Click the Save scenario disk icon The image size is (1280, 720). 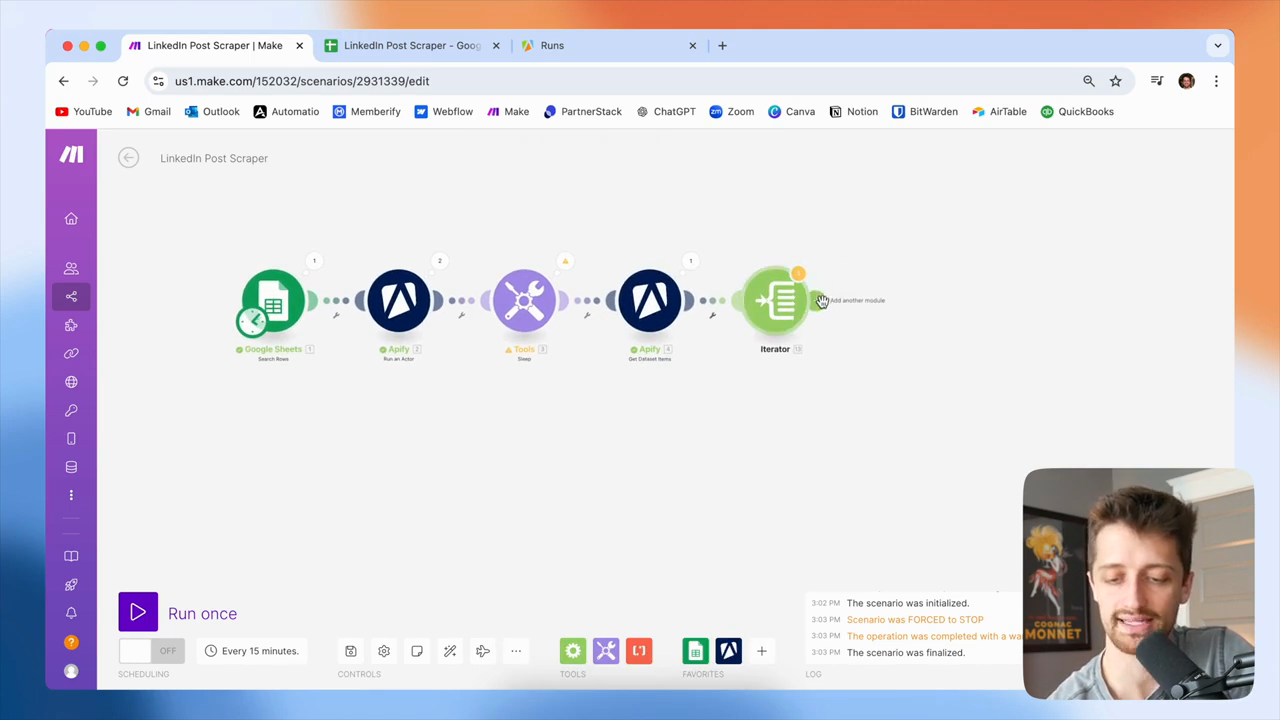351,651
